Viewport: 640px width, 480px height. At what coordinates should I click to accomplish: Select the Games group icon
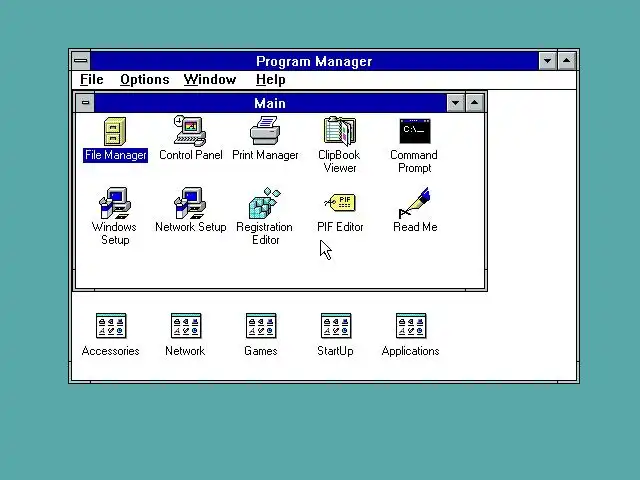pos(261,326)
